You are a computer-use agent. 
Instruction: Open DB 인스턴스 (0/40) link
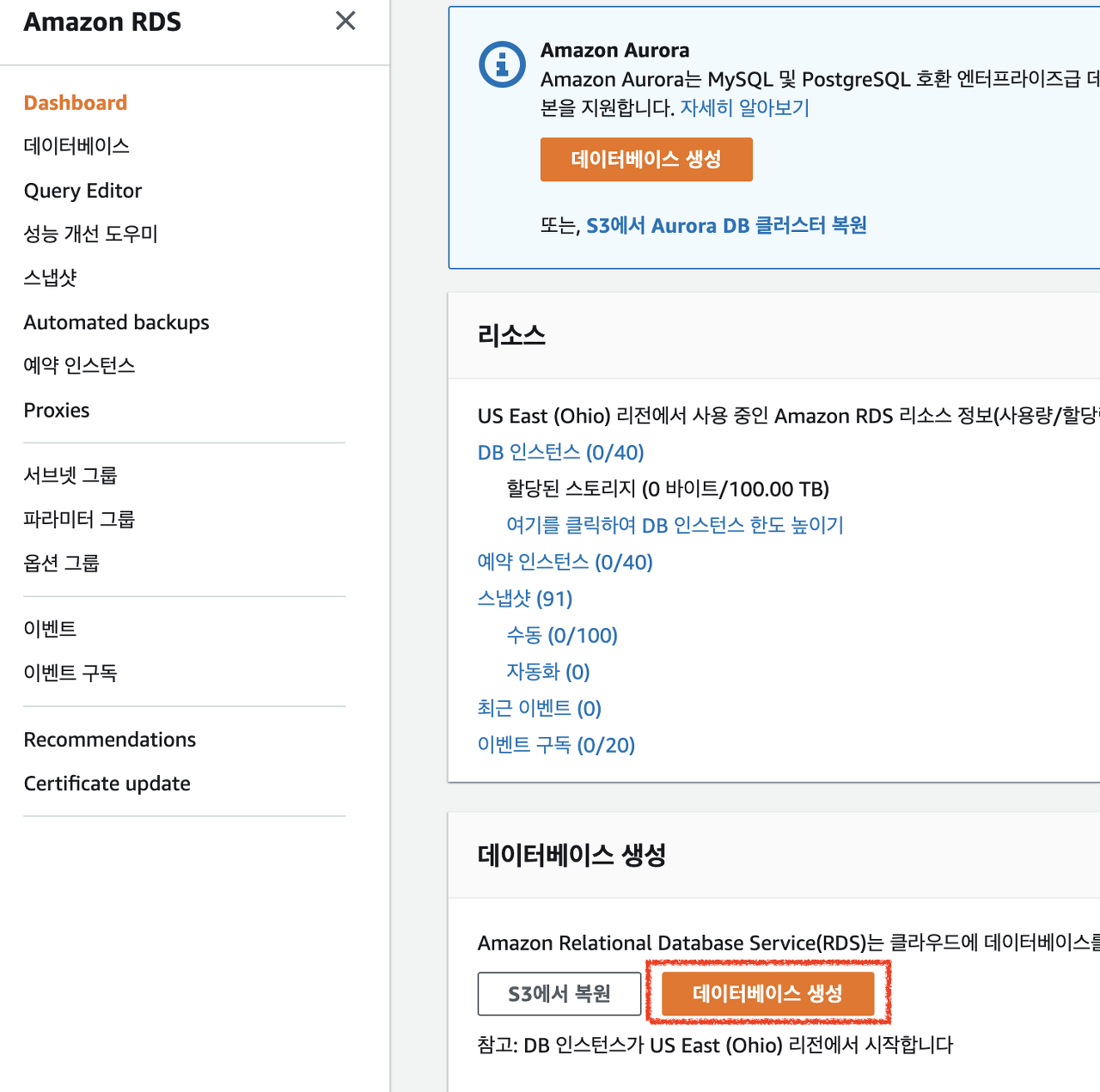561,452
